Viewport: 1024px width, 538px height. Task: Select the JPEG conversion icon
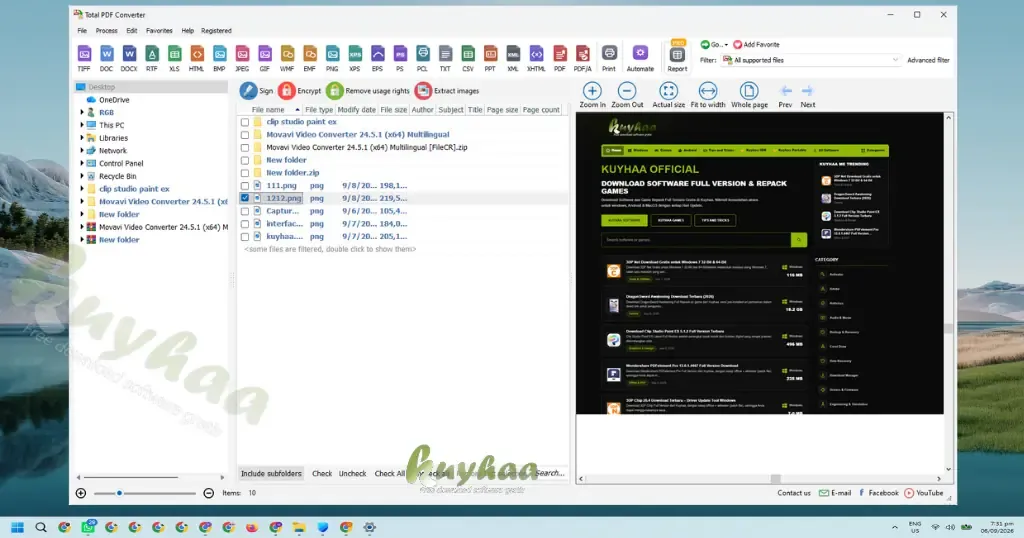(242, 54)
